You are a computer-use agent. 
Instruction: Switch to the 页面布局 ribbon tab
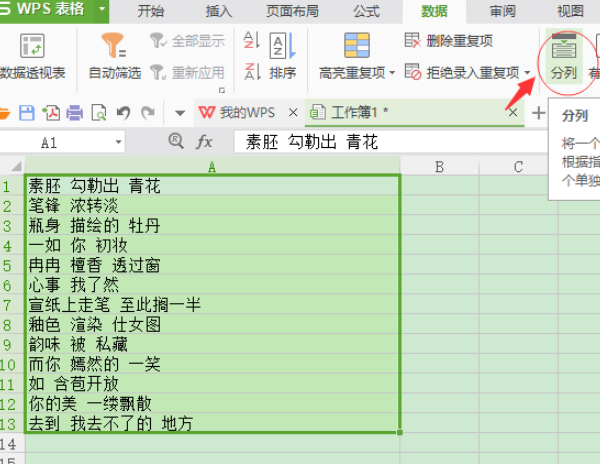click(x=293, y=11)
